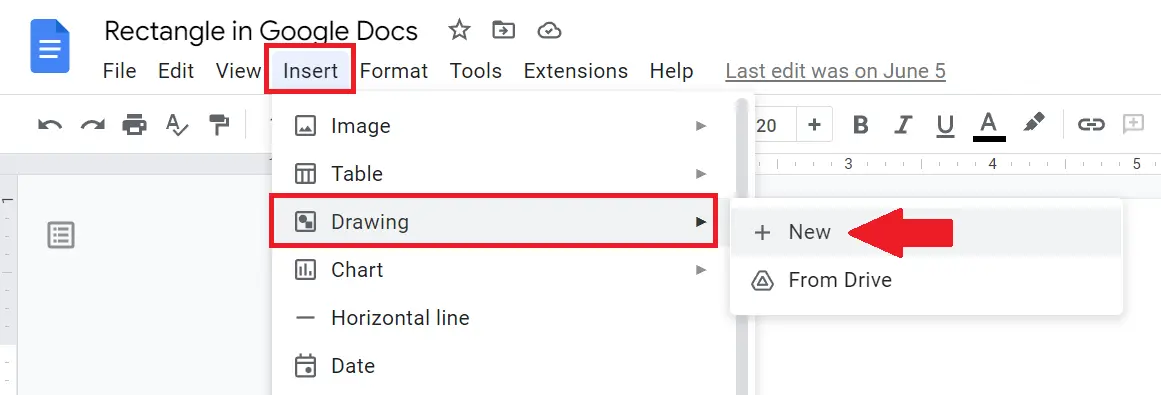Expand the Image submenu
The height and width of the screenshot is (395, 1161).
click(501, 126)
